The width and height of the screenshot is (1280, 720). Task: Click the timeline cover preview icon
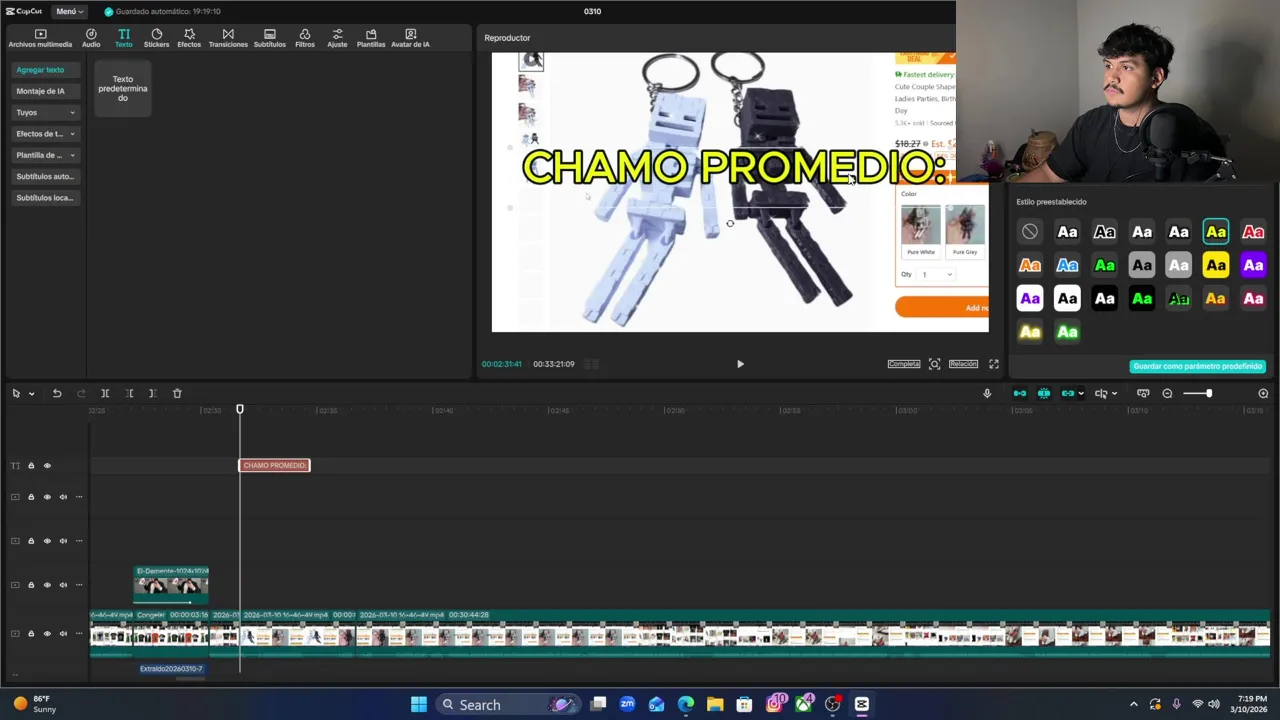coord(1143,393)
